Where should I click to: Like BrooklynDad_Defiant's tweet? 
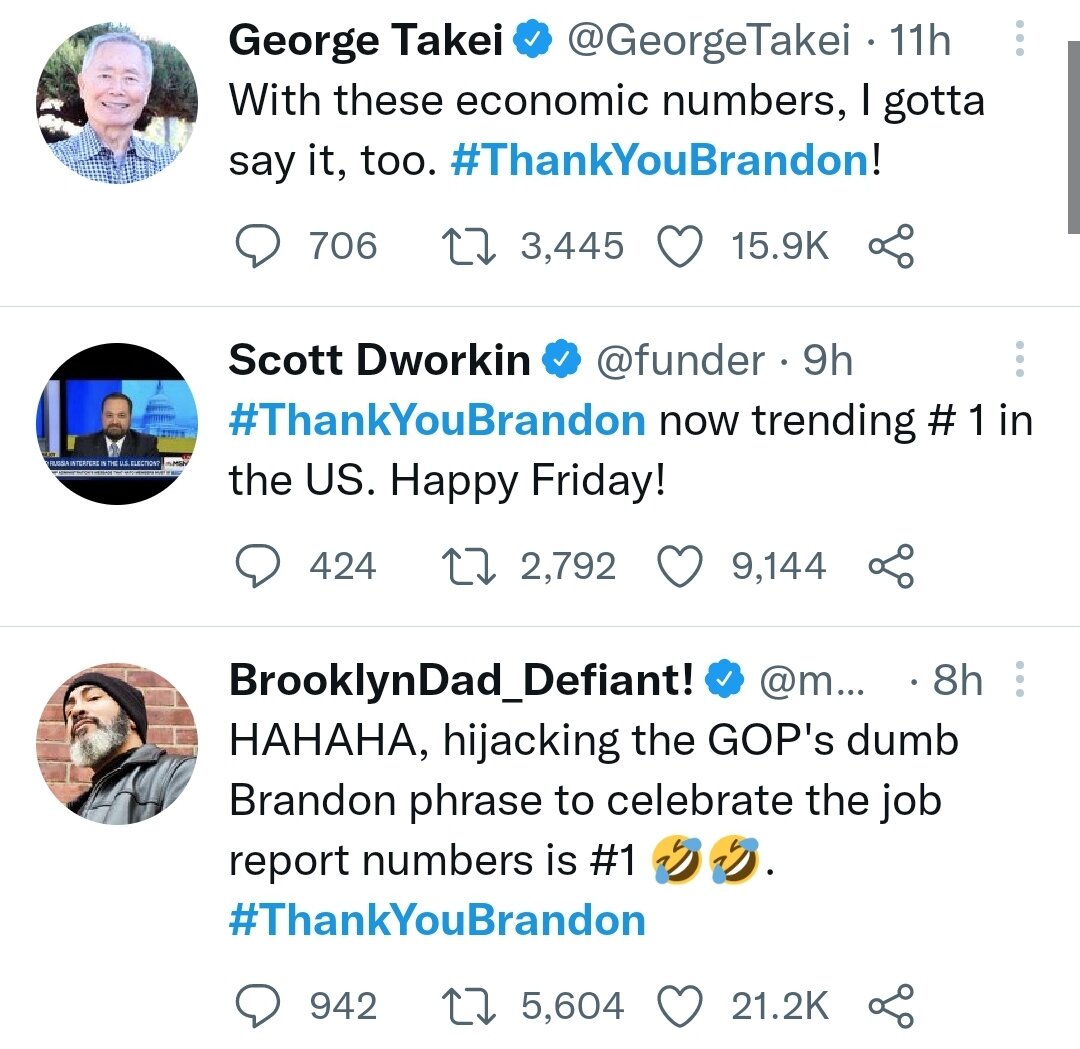coord(680,1006)
